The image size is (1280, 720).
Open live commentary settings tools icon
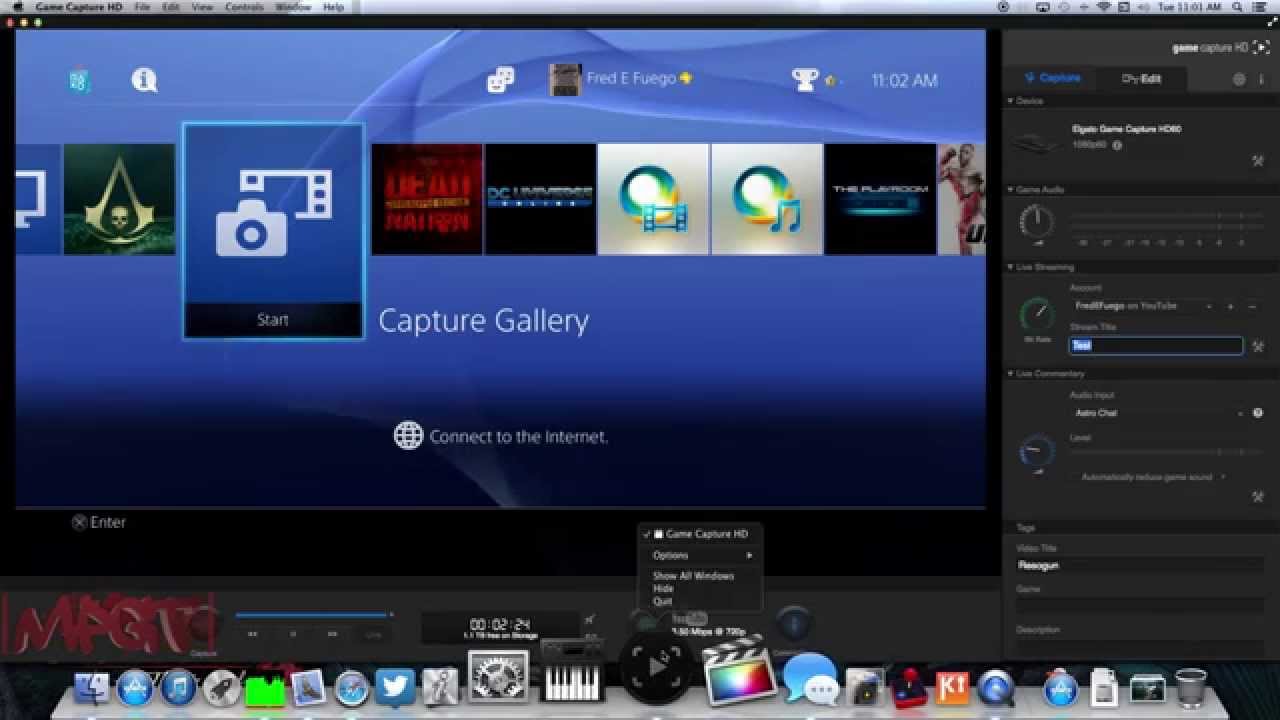point(1258,497)
